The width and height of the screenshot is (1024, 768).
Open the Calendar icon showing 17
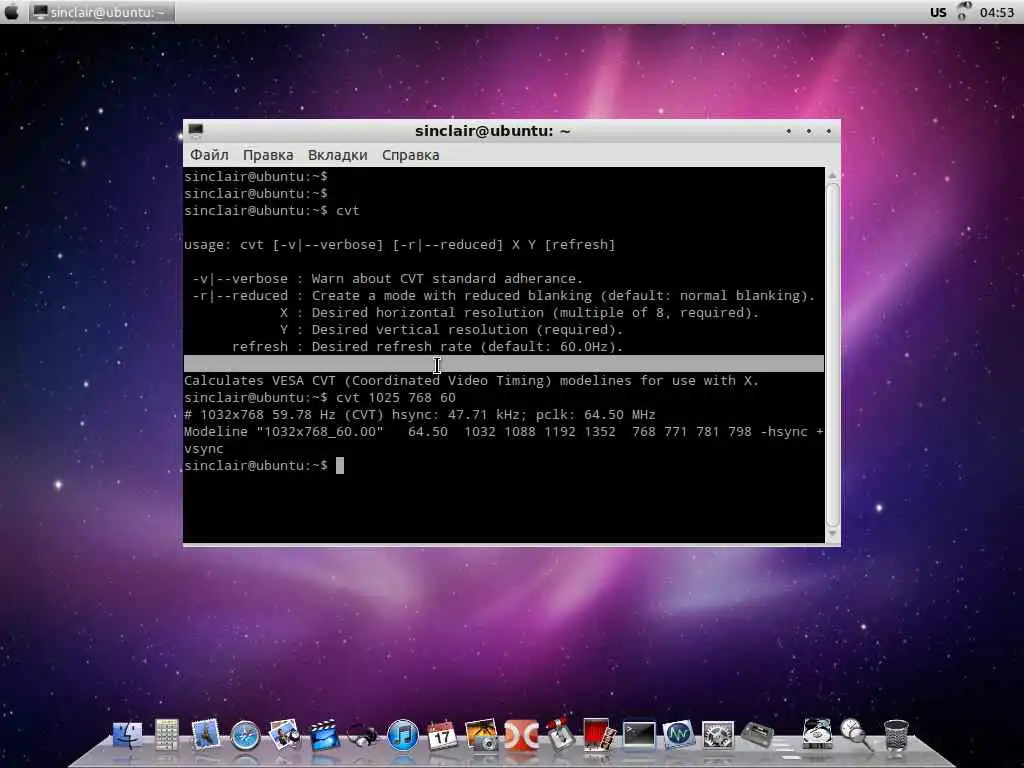coord(442,735)
